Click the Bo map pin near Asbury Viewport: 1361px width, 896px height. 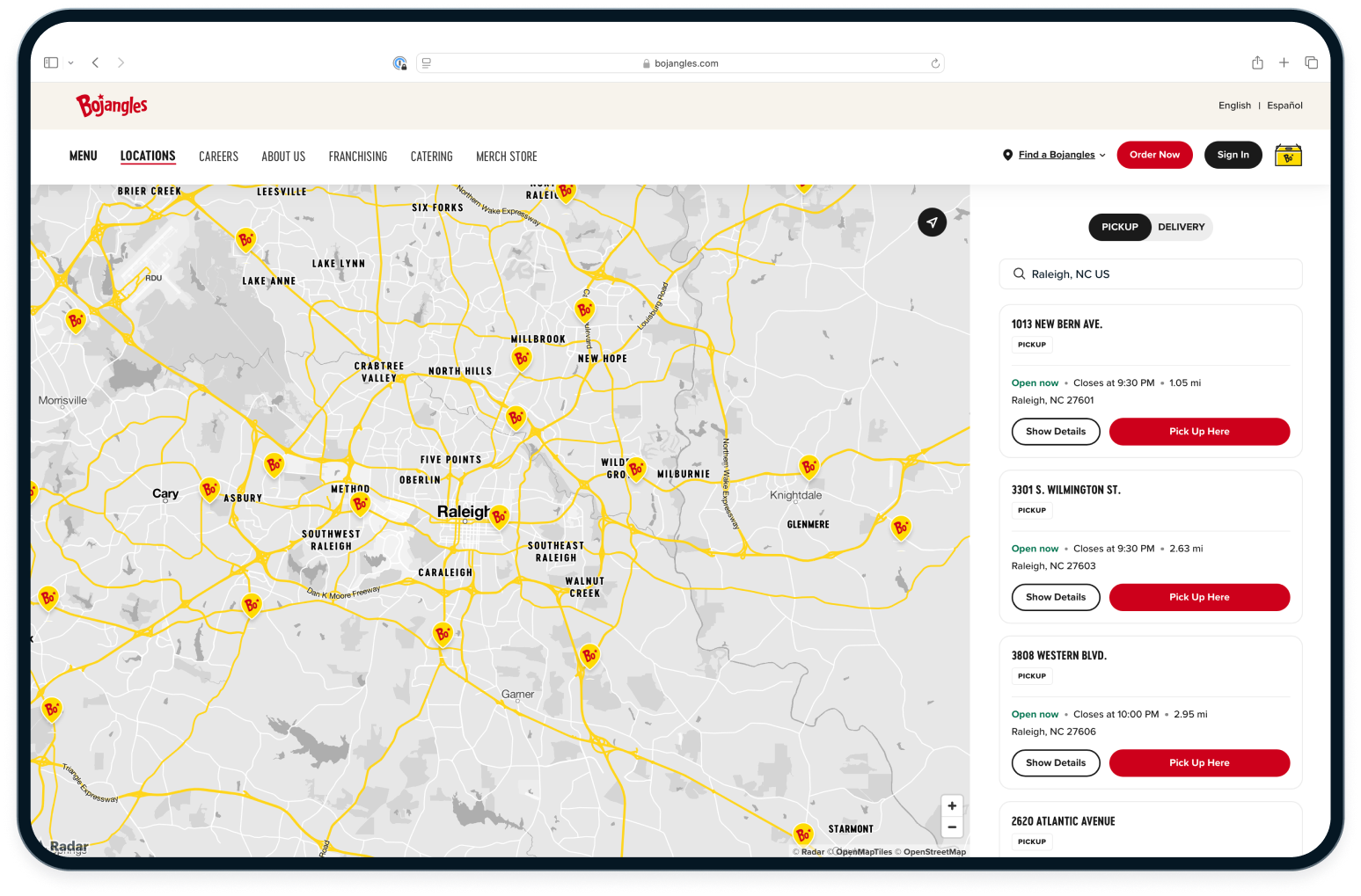pyautogui.click(x=209, y=490)
